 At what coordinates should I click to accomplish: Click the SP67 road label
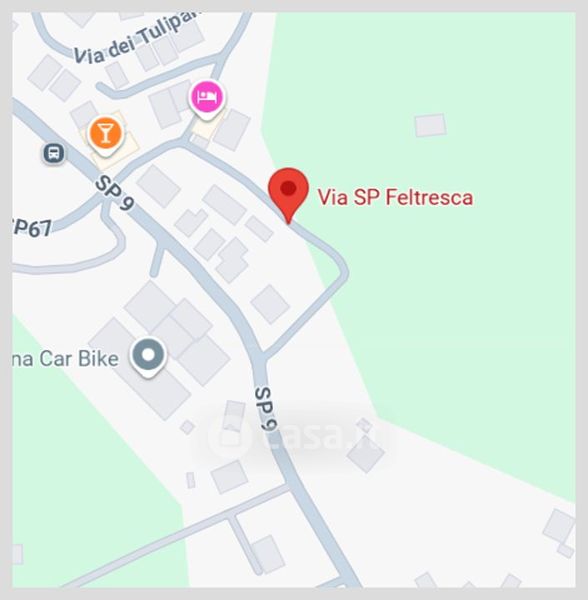pos(32,228)
